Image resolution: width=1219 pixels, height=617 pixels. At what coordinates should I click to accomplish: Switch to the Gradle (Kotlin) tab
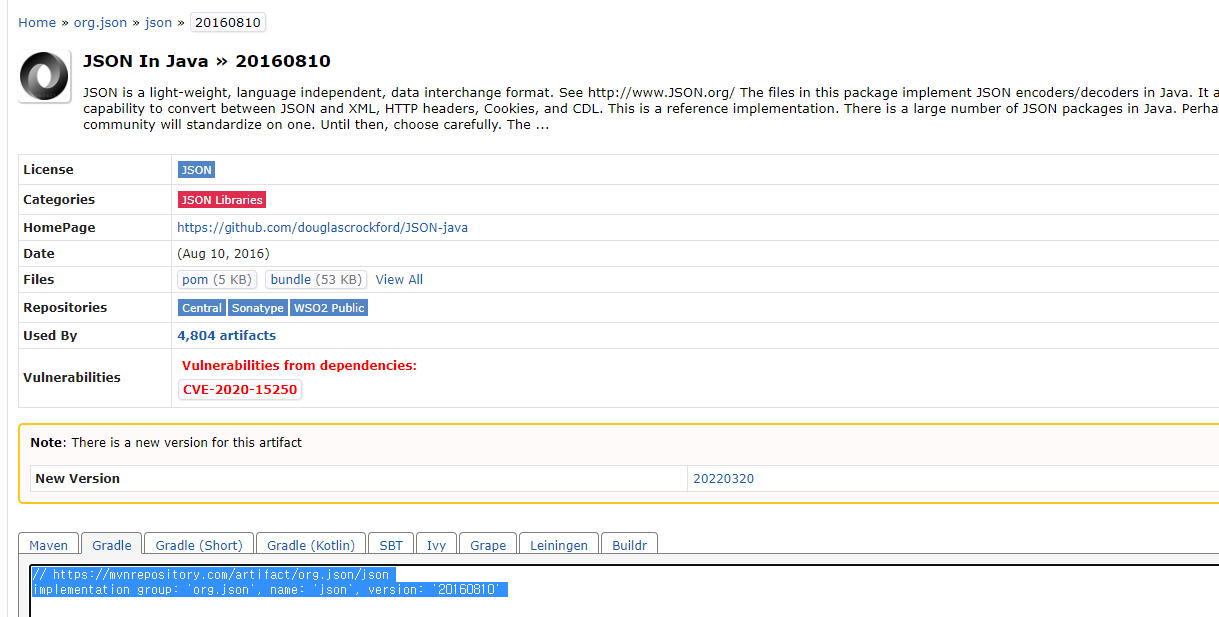311,545
